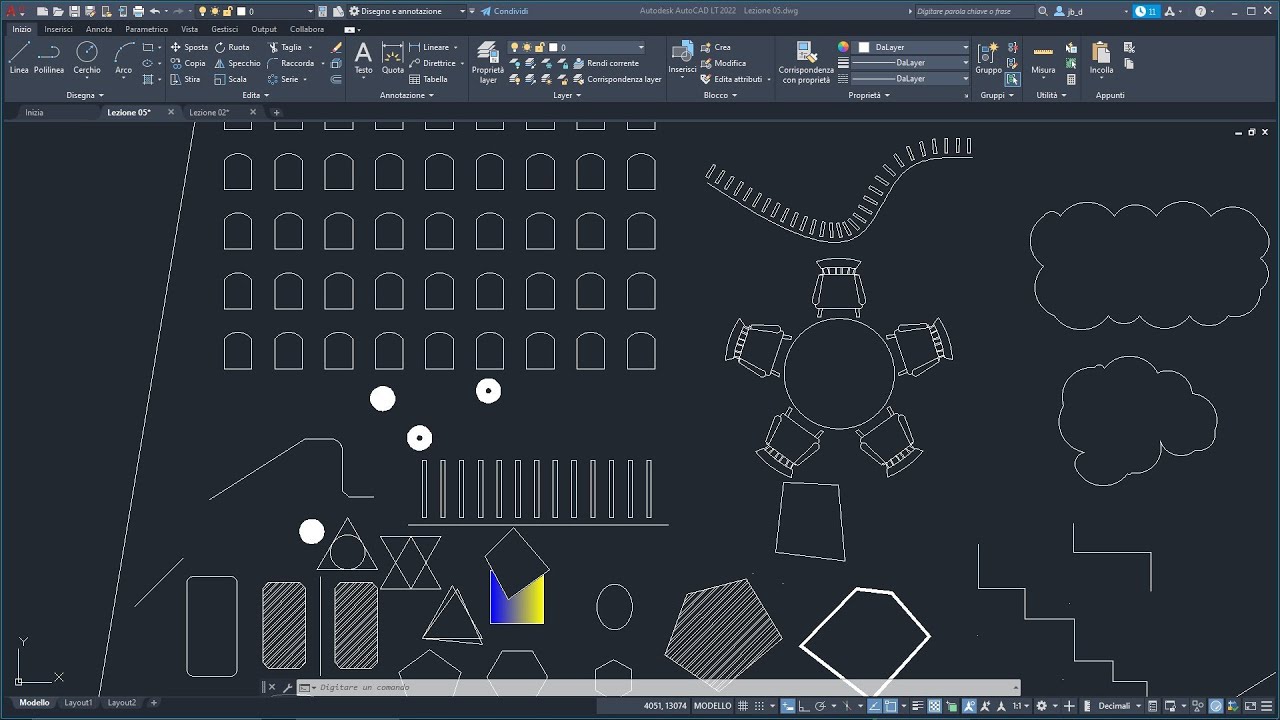This screenshot has height=720, width=1280.
Task: Activate the Sposta move tool
Action: pos(189,47)
